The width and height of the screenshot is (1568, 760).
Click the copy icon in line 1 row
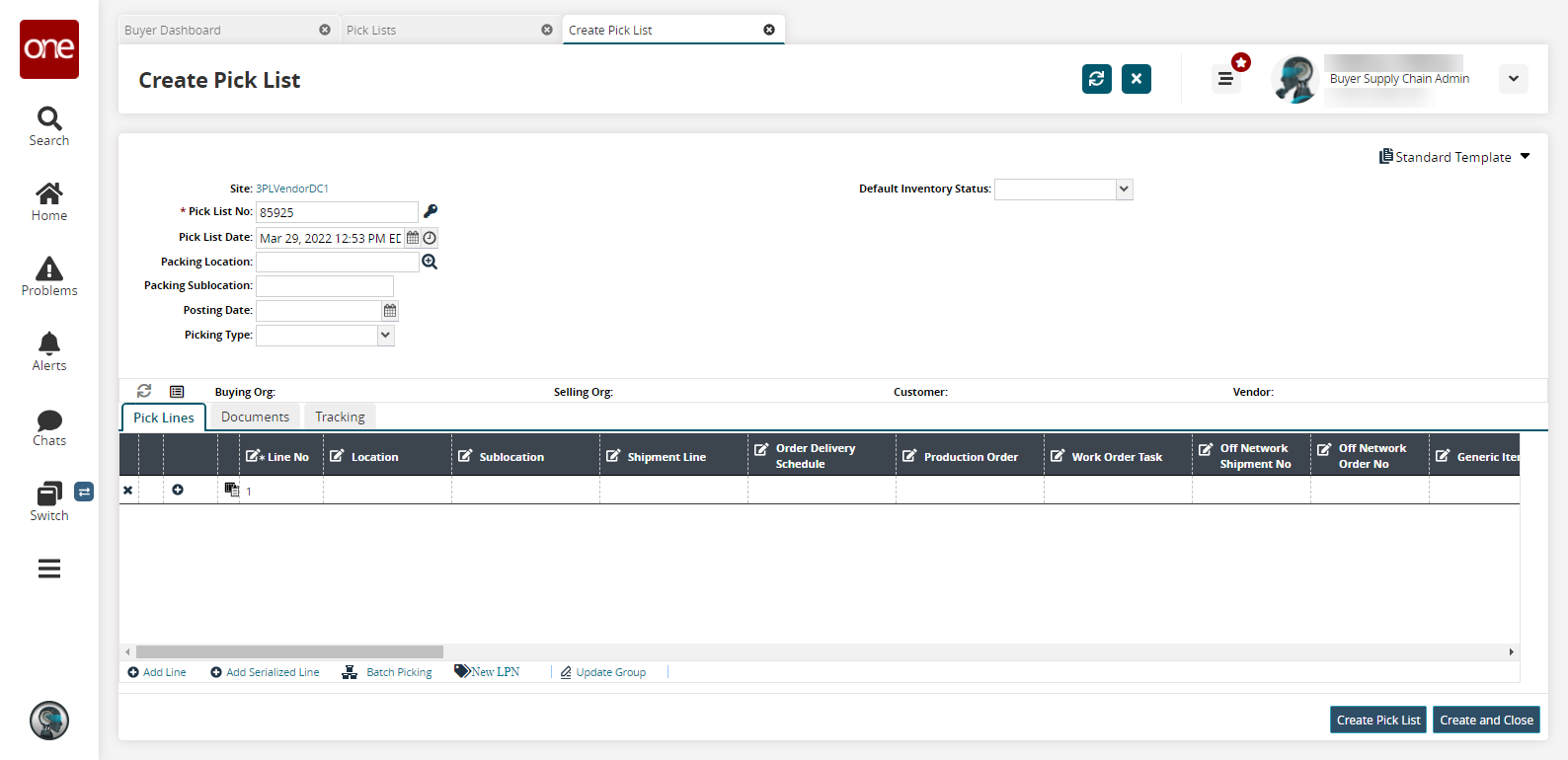[231, 489]
